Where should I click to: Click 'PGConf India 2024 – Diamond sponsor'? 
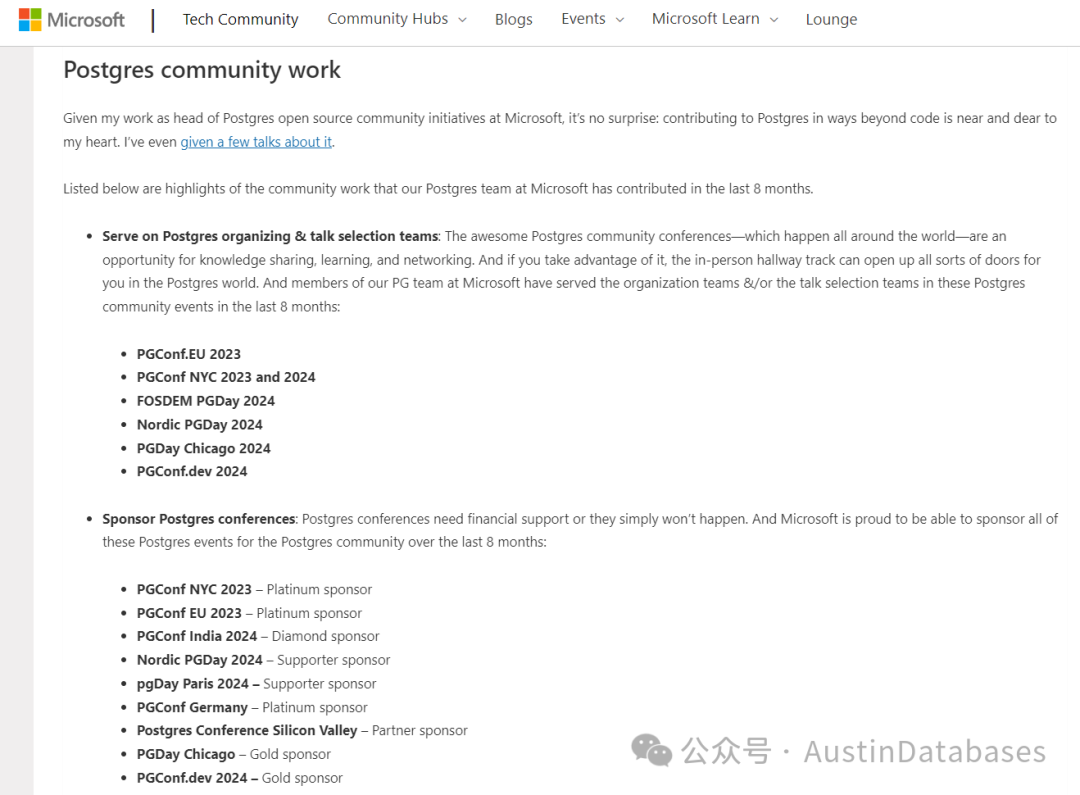pyautogui.click(x=258, y=637)
